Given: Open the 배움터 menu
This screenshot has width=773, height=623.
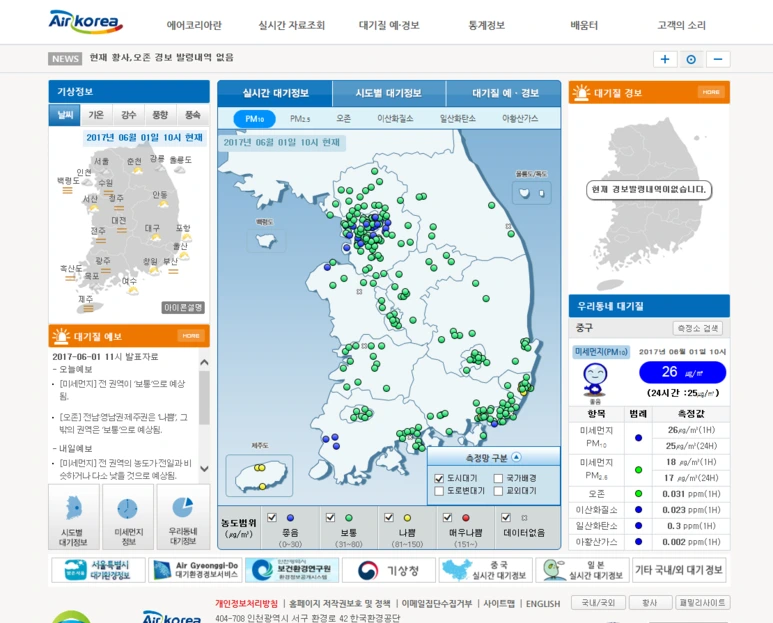Looking at the screenshot, I should pos(584,25).
